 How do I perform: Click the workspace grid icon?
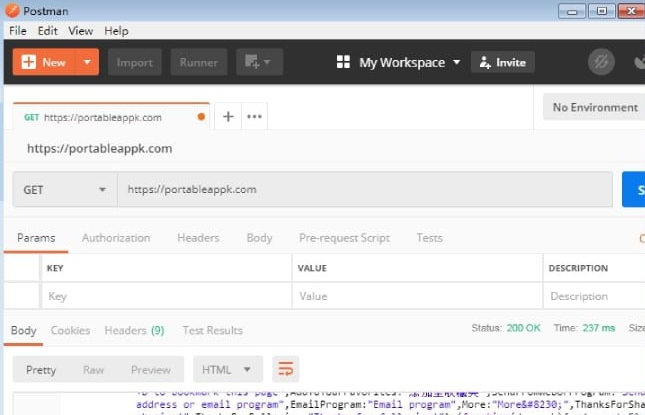pos(343,62)
